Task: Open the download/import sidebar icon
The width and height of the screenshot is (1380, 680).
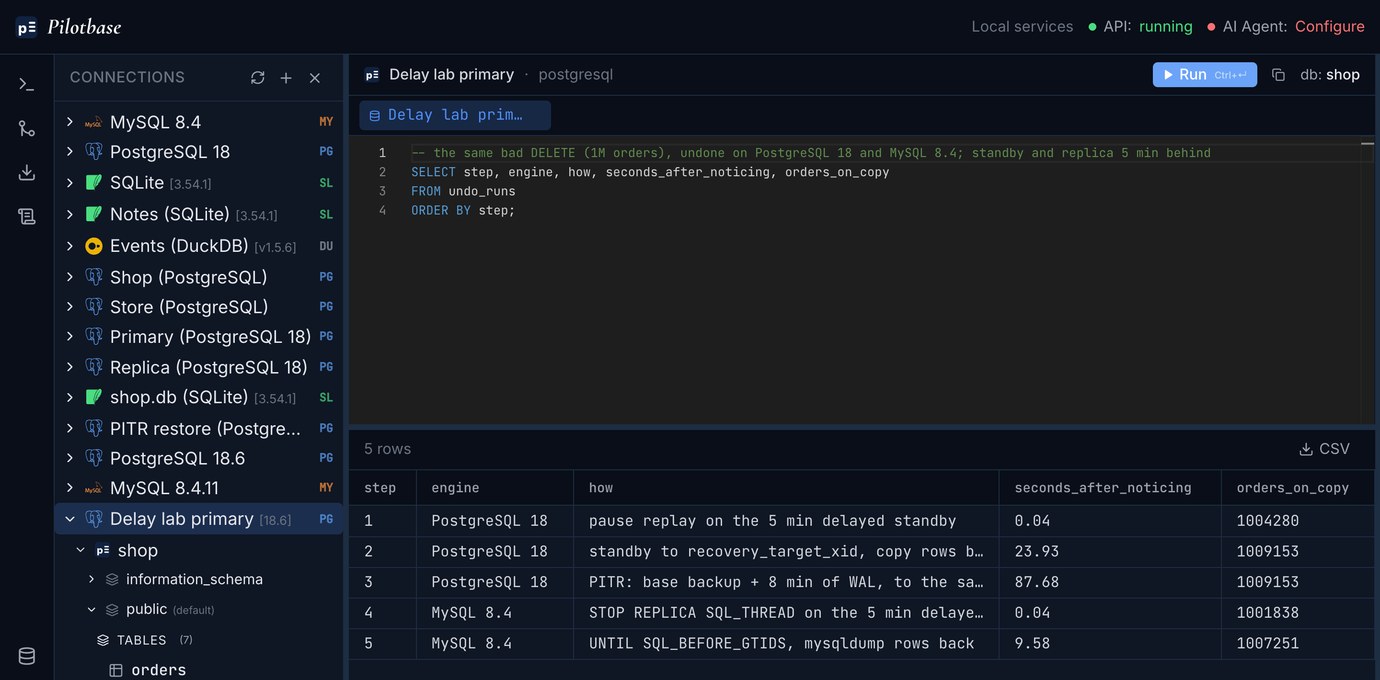Action: (x=27, y=172)
